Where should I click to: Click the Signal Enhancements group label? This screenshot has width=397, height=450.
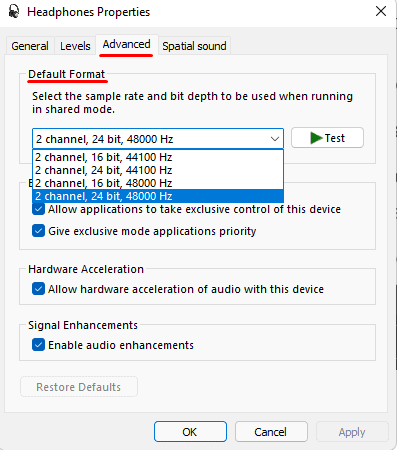[x=83, y=325]
